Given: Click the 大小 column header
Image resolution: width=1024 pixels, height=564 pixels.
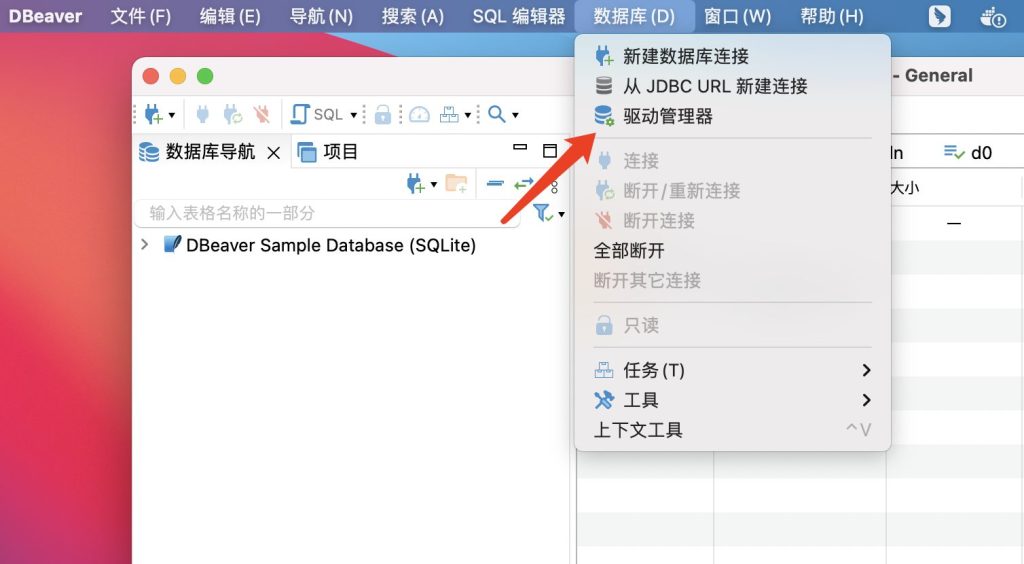Looking at the screenshot, I should click(904, 188).
